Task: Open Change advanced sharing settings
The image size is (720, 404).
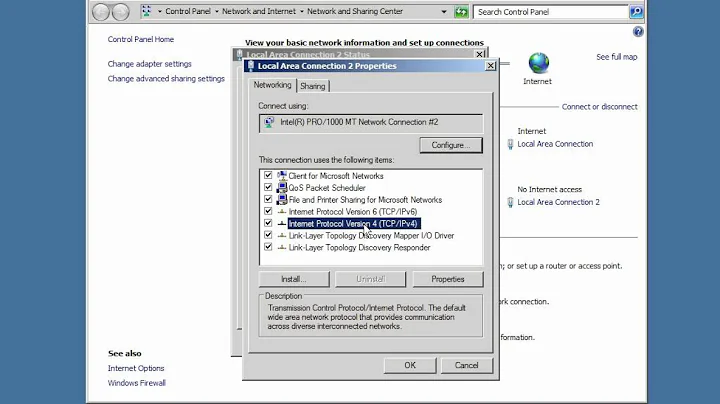Action: (x=166, y=79)
